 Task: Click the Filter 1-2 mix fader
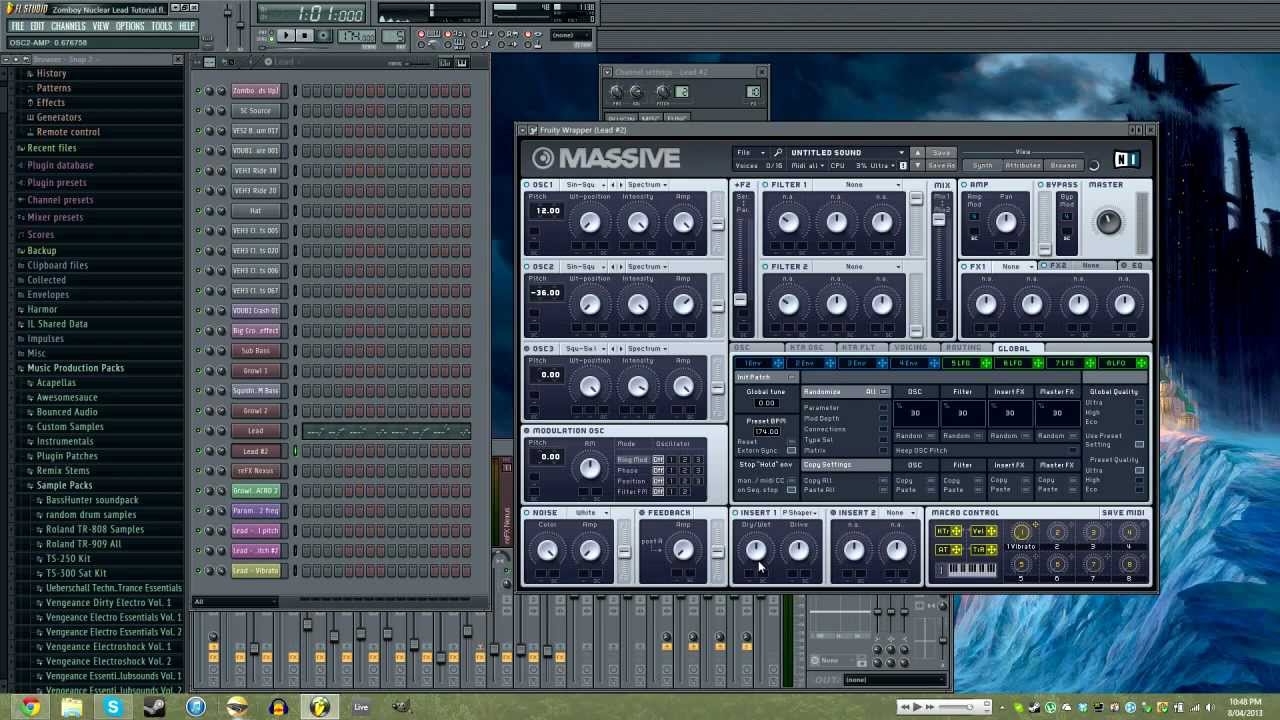coord(939,220)
